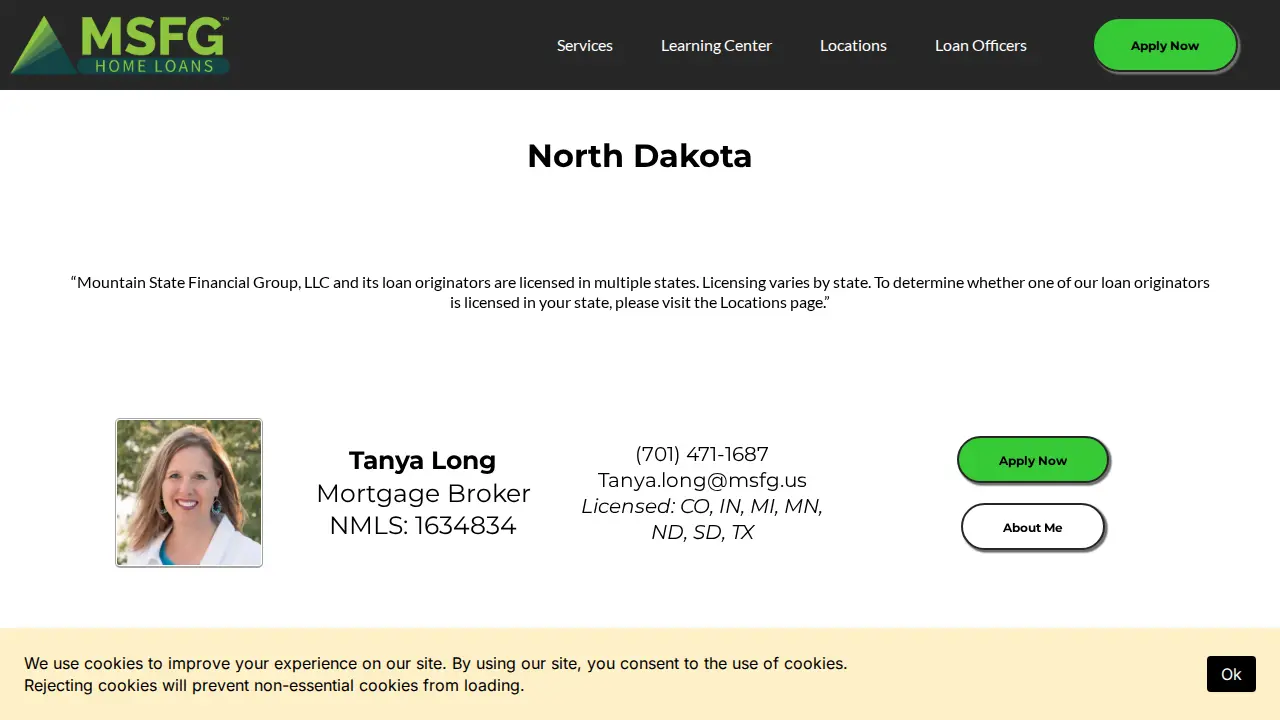The image size is (1280, 720).
Task: Click Apply Now beside Tanya Long
Action: coord(1033,460)
